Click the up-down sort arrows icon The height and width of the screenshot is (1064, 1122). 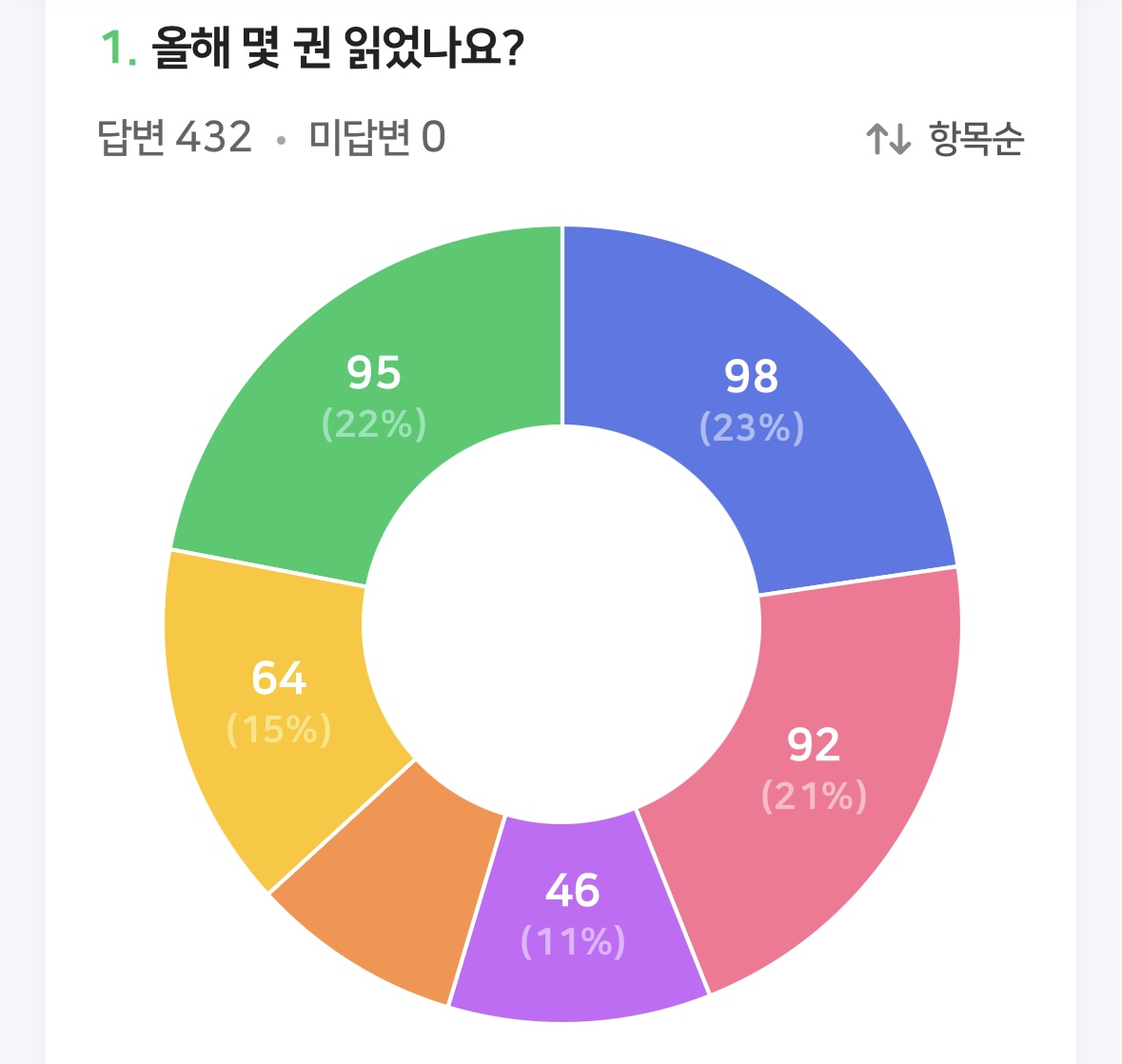point(888,139)
